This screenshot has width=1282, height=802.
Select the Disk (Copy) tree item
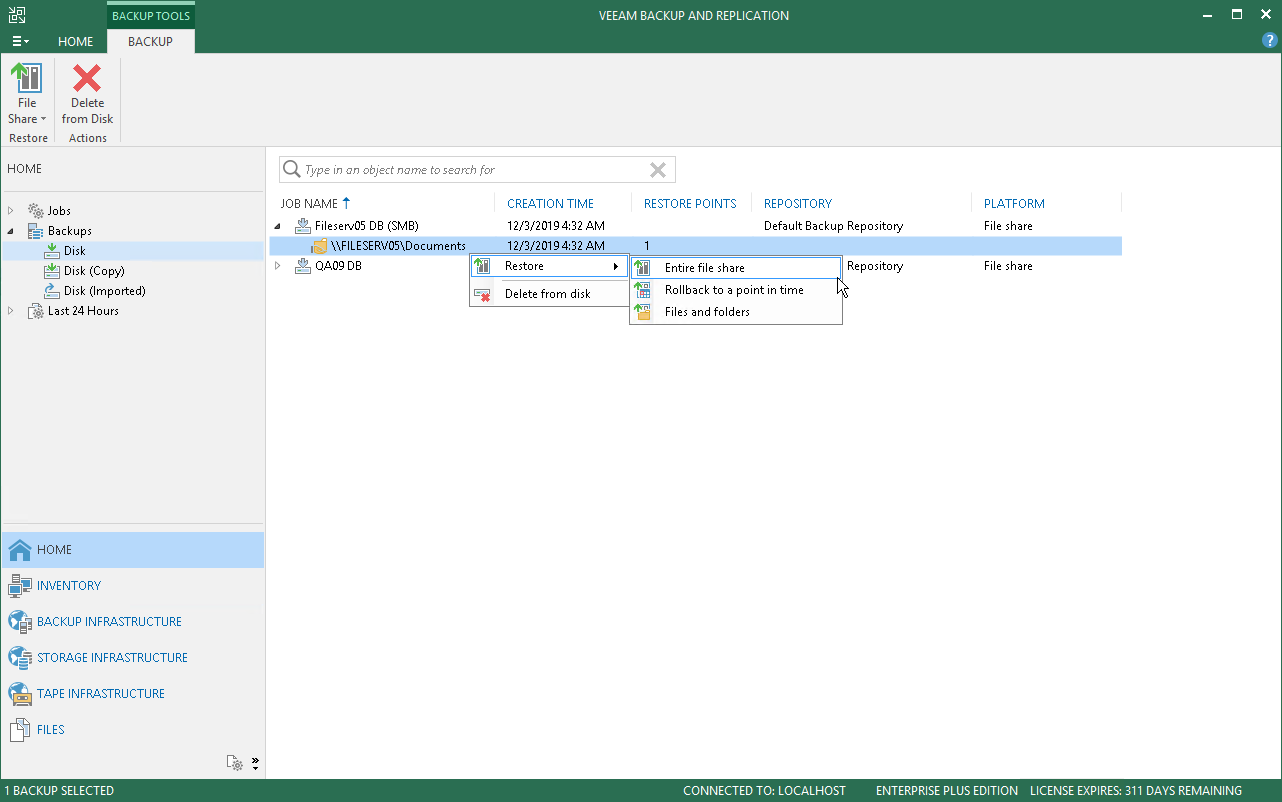tap(94, 271)
